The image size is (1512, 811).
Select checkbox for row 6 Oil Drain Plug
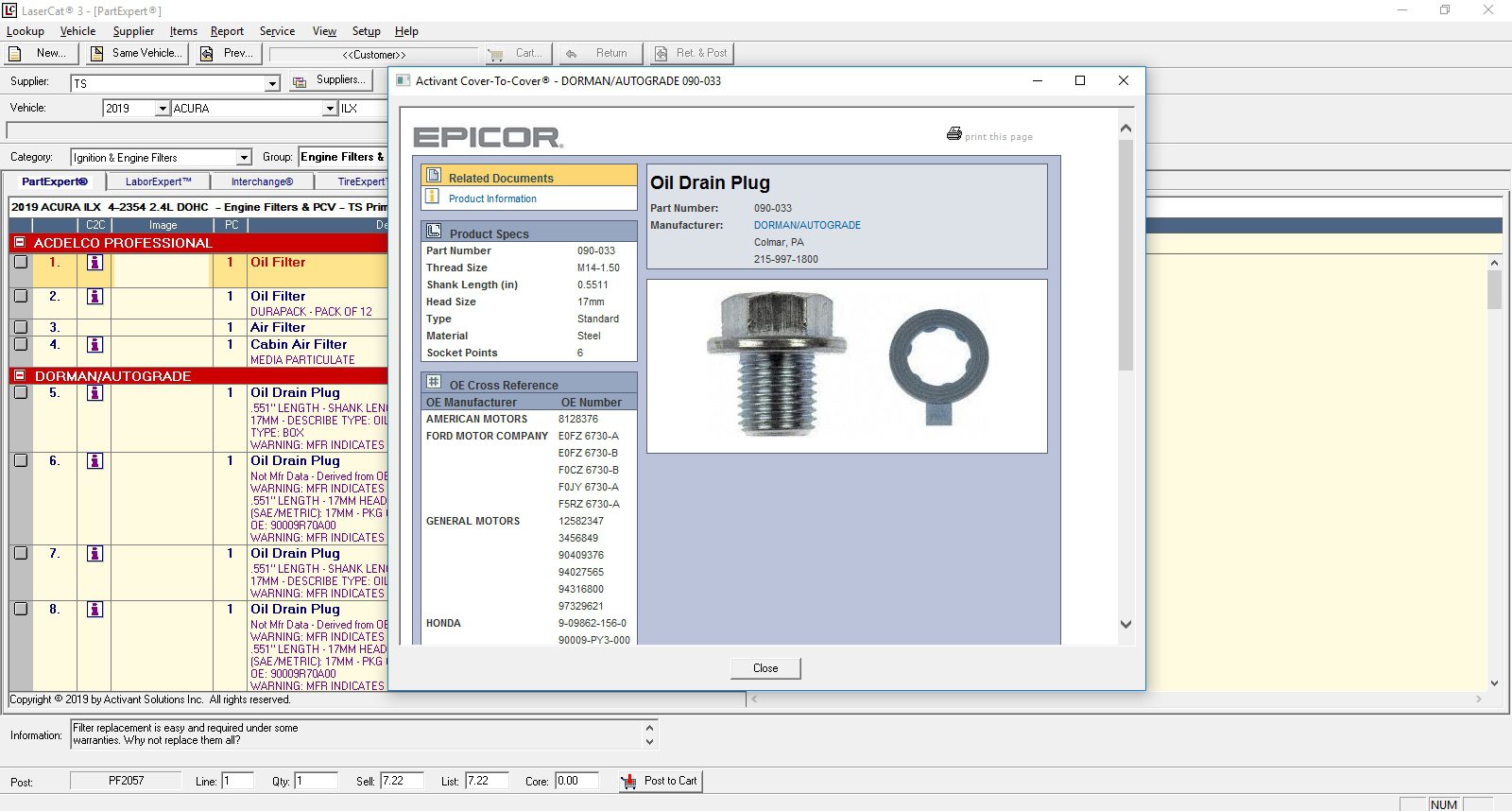tap(21, 461)
